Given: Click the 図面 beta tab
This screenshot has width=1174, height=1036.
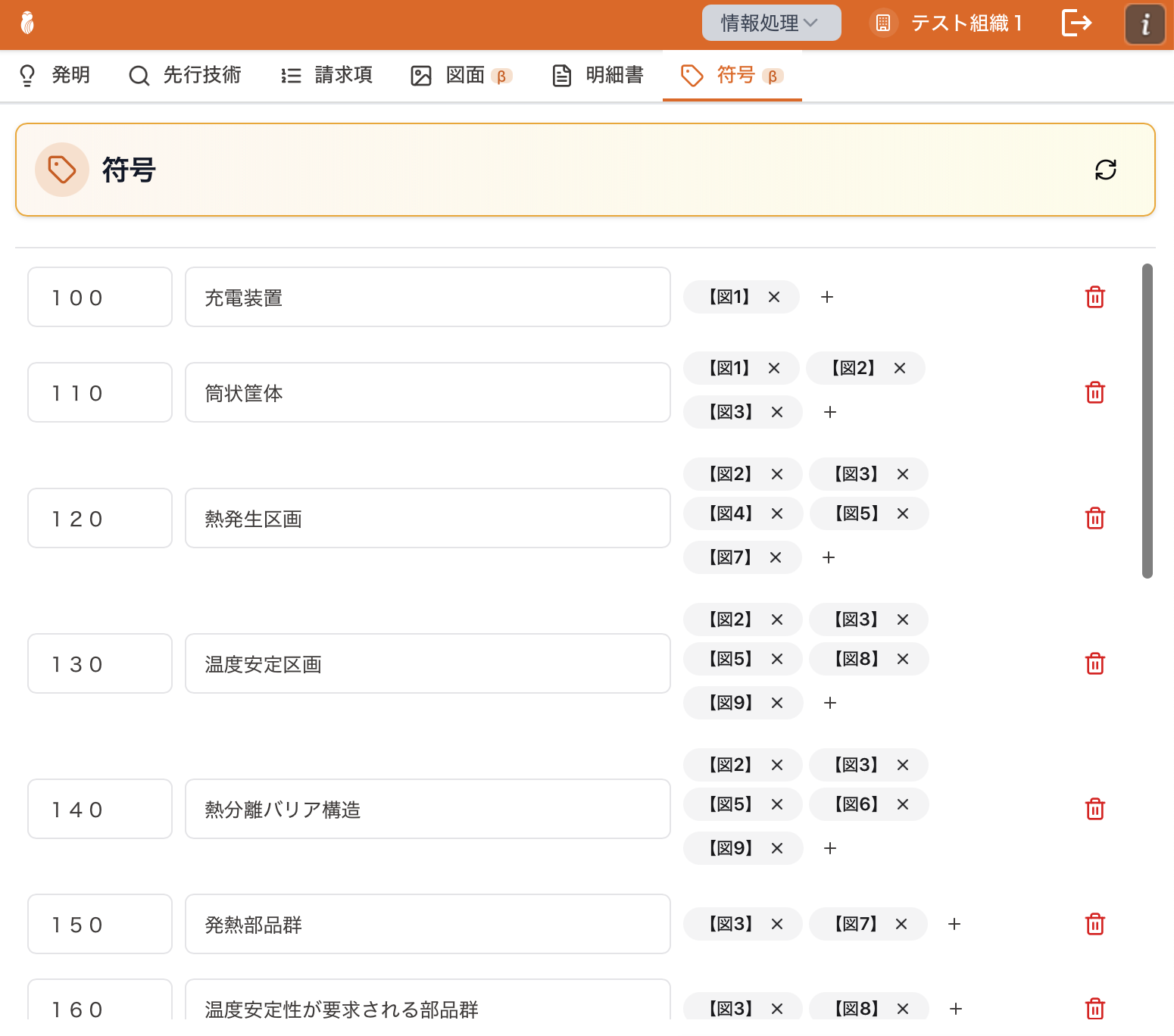Looking at the screenshot, I should pos(461,75).
